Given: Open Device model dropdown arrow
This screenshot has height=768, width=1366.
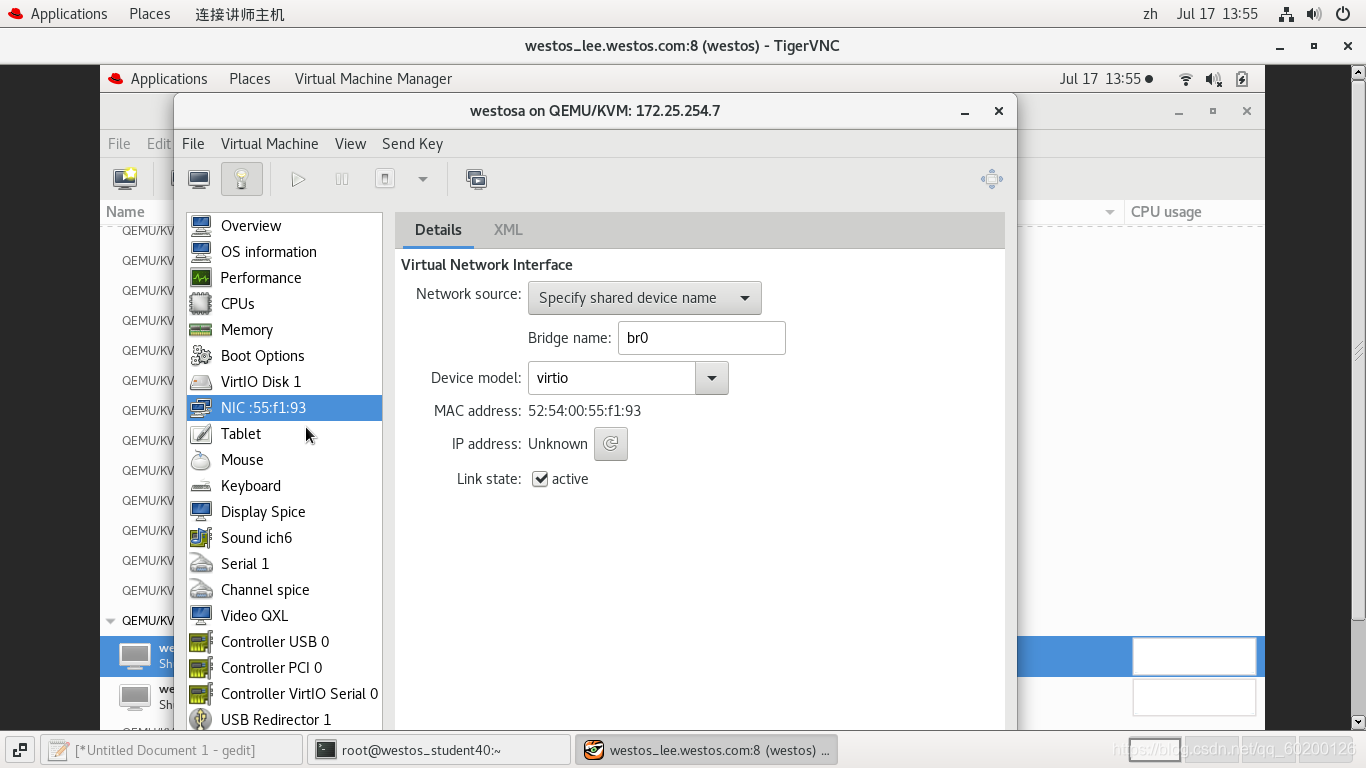Looking at the screenshot, I should (x=712, y=378).
